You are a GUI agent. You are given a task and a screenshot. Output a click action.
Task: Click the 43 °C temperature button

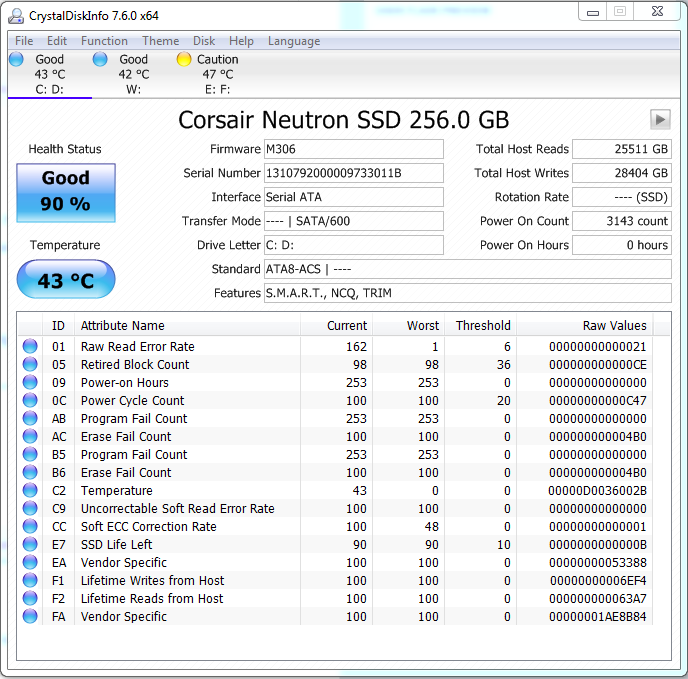pyautogui.click(x=66, y=281)
